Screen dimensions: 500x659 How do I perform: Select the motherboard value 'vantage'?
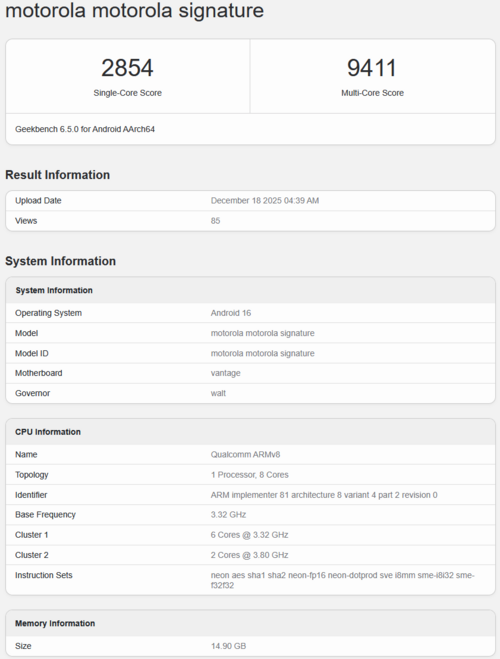coord(226,373)
